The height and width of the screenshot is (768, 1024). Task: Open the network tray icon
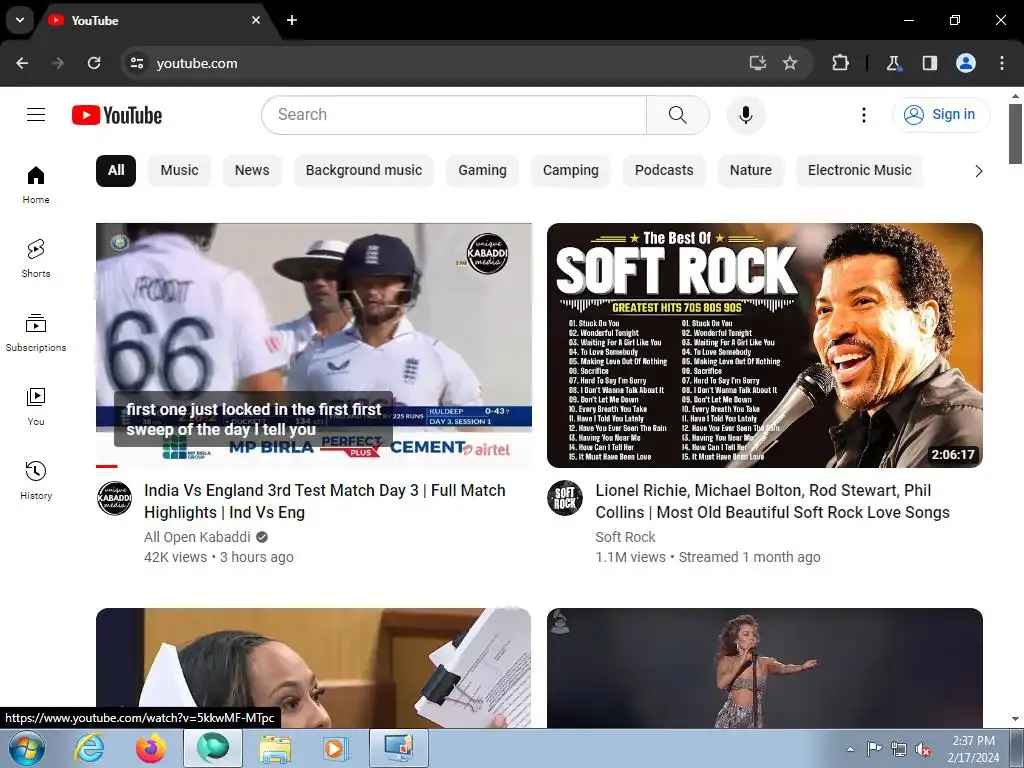pyautogui.click(x=899, y=749)
